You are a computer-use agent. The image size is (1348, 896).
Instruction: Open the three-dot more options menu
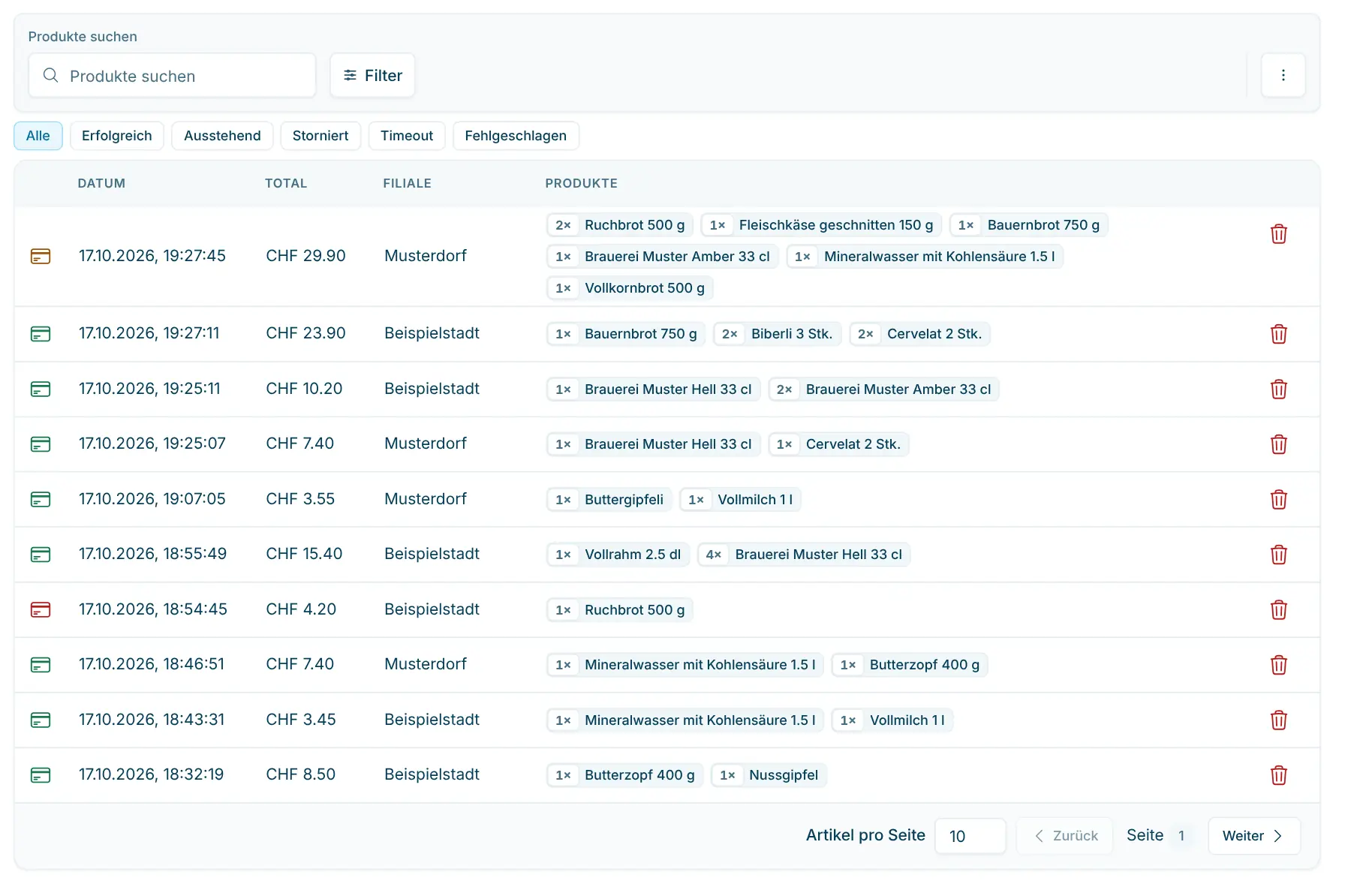[x=1283, y=75]
